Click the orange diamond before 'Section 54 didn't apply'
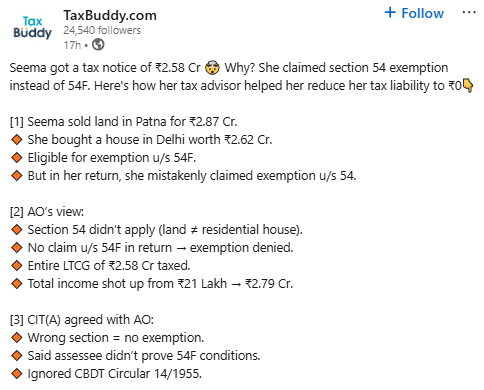 [x=16, y=230]
